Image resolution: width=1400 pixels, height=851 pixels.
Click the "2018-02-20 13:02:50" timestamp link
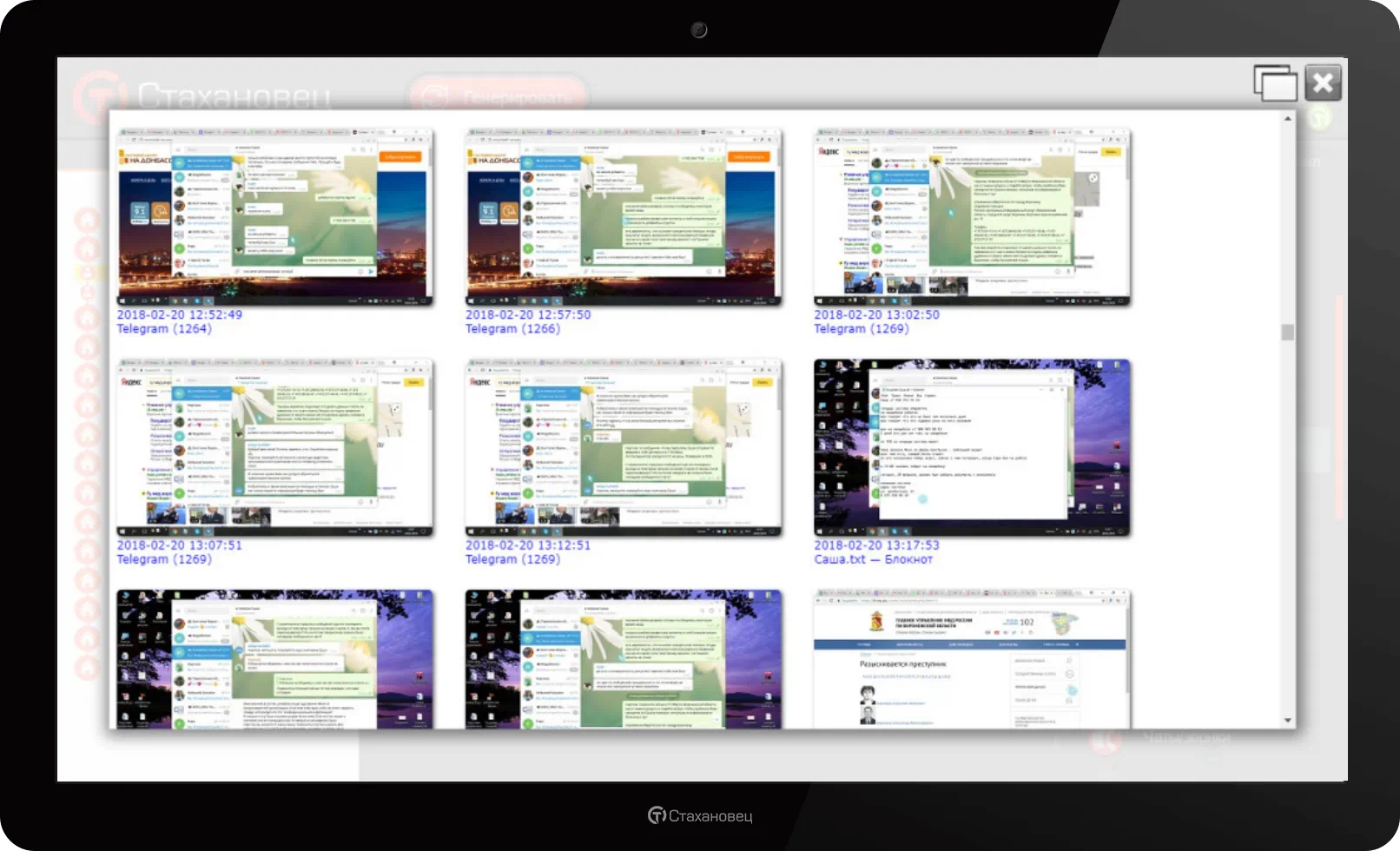pos(876,314)
